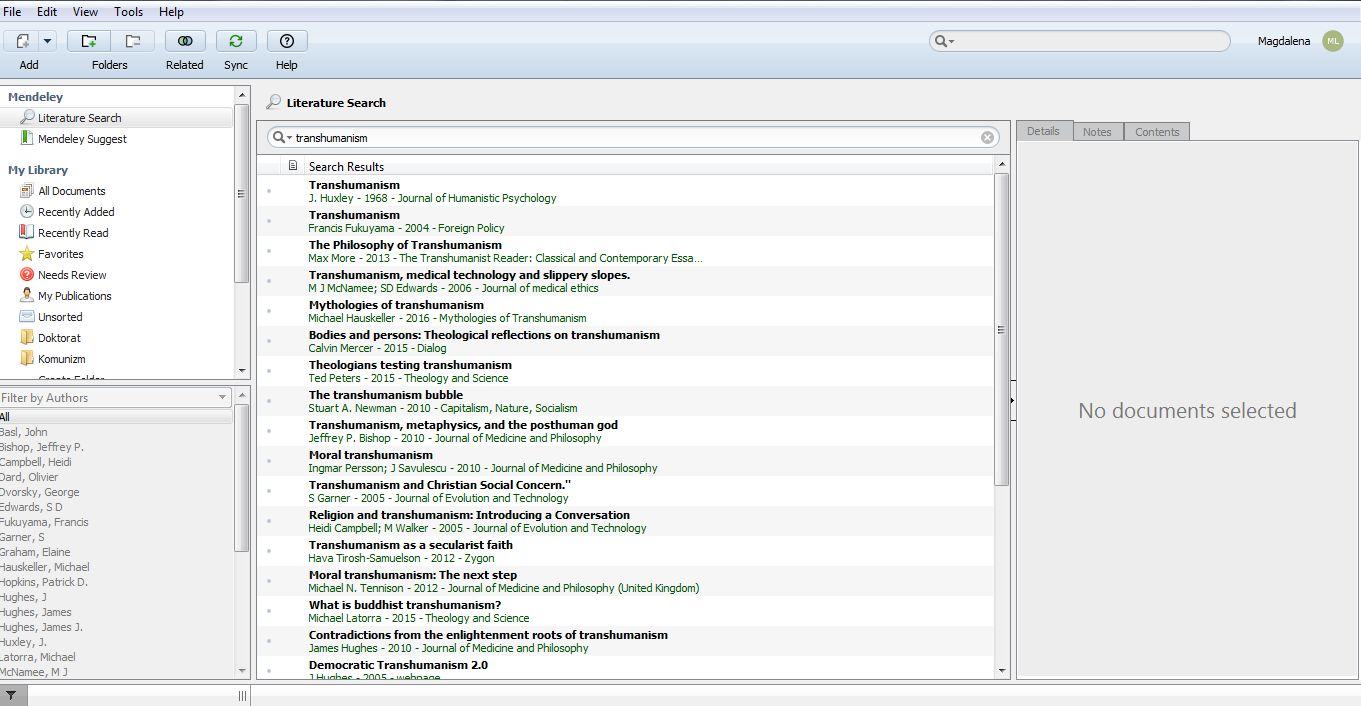Collapse the details pane splitter arrow
This screenshot has width=1361, height=706.
coord(1012,400)
